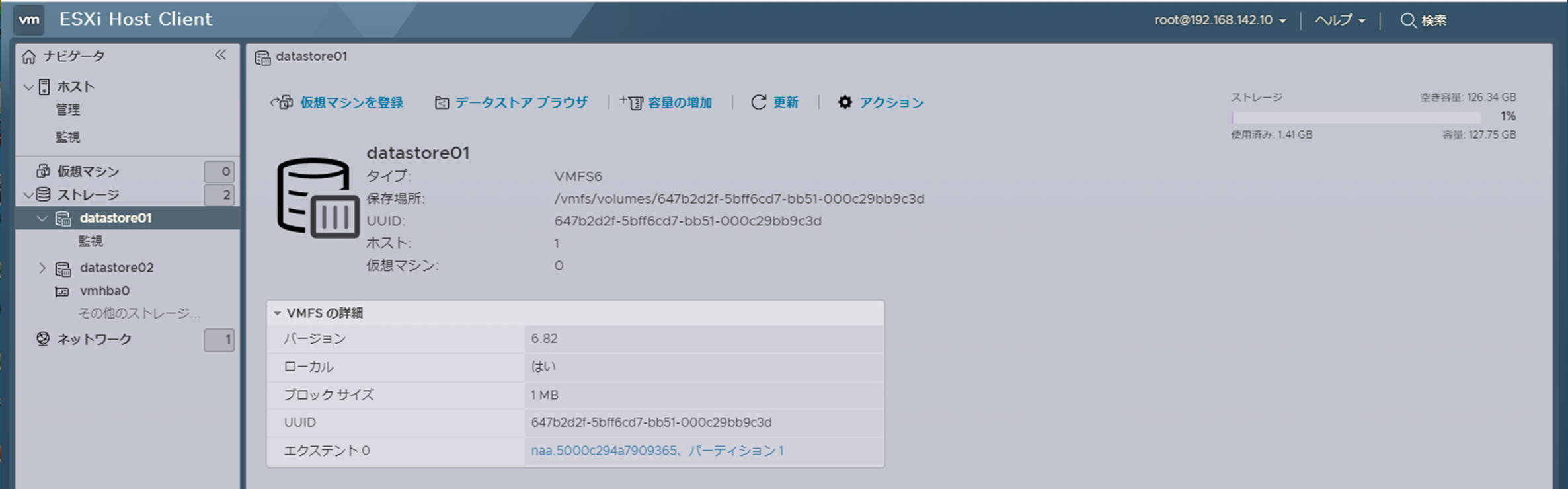Click the storage usage progress bar
1568x489 pixels.
click(1356, 117)
